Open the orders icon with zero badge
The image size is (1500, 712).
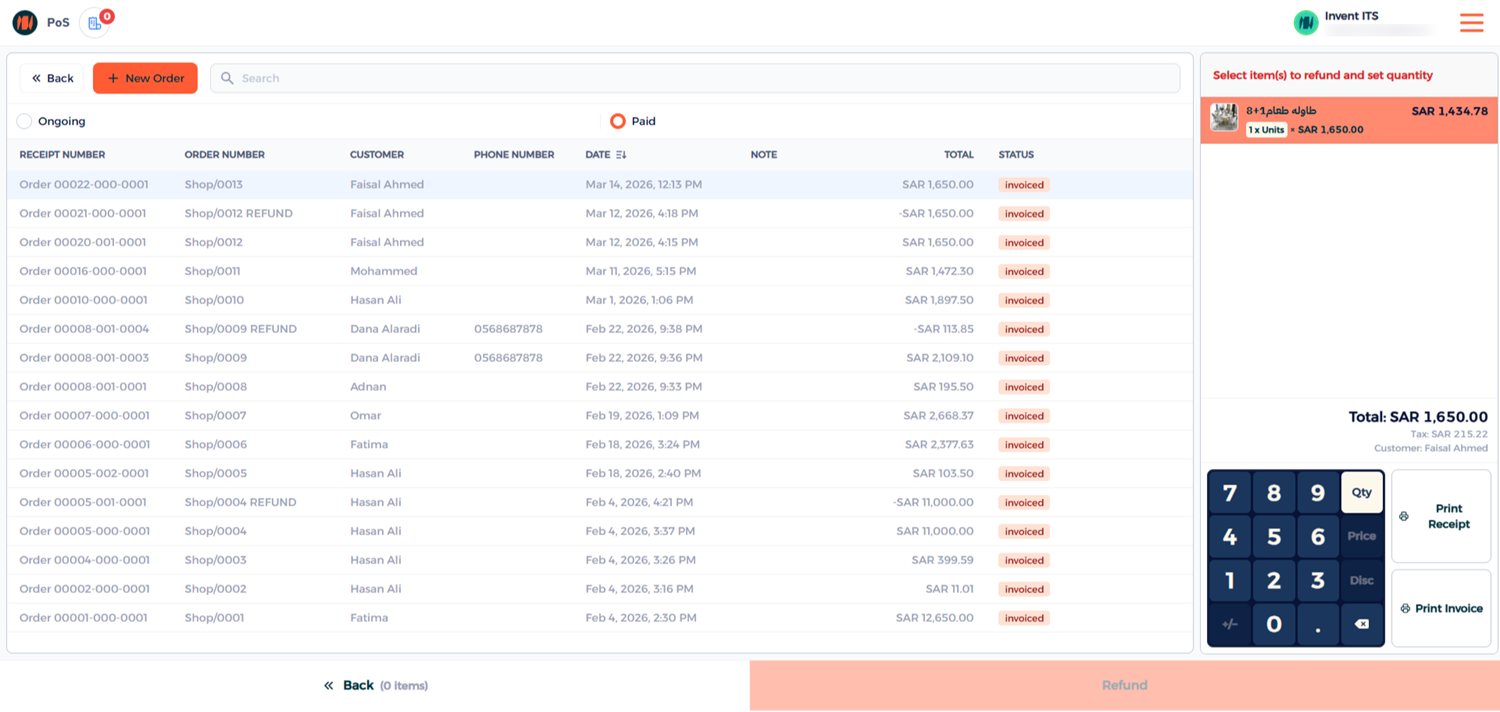94,23
